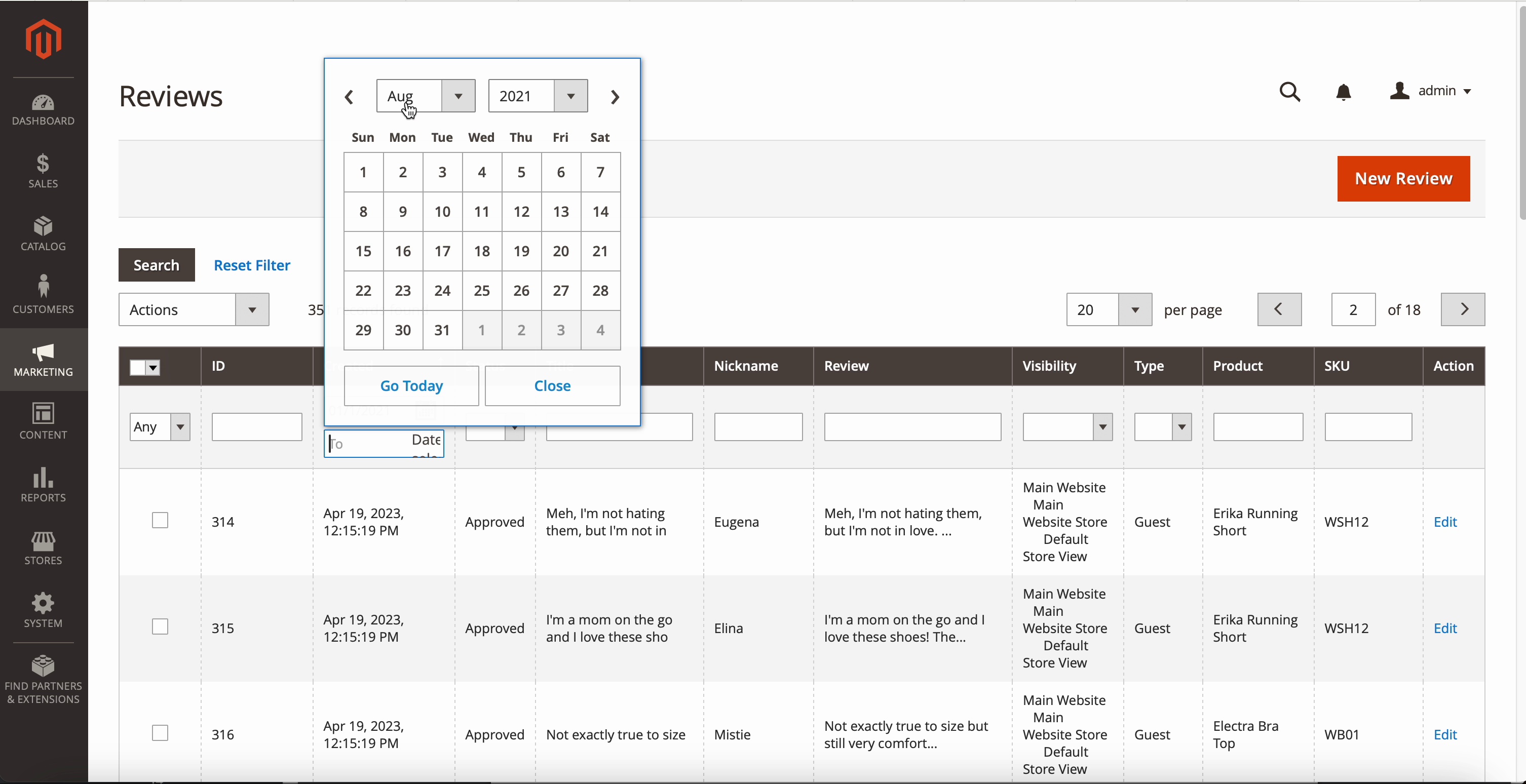Open the Magento logo home icon
This screenshot has height=784, width=1526.
[43, 39]
